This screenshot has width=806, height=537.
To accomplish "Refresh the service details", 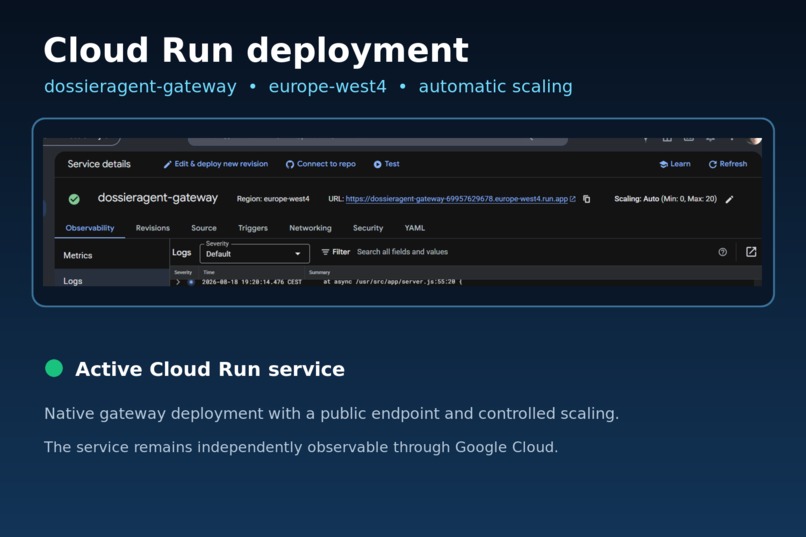I will pos(728,164).
